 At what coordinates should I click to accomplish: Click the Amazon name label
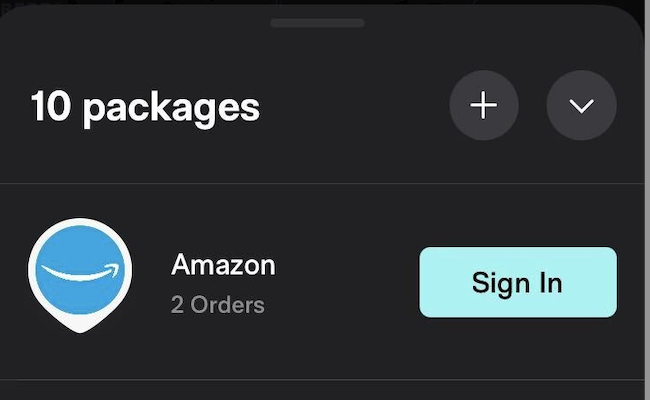223,265
